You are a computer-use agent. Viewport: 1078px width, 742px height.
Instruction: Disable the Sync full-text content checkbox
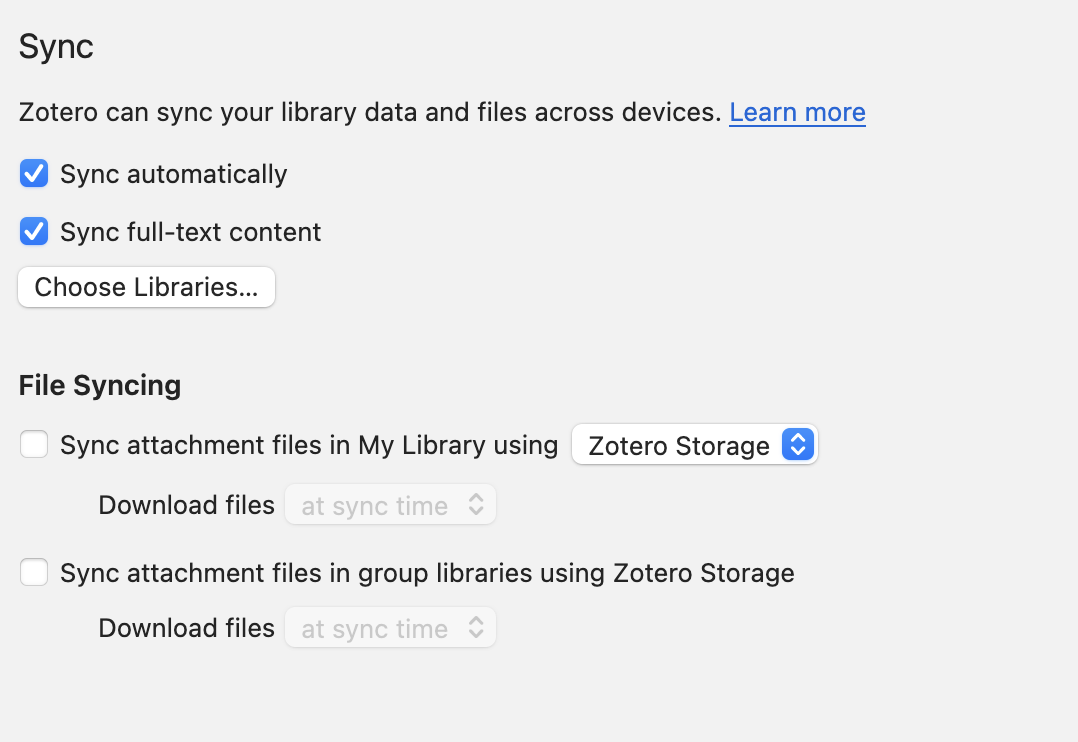(34, 231)
